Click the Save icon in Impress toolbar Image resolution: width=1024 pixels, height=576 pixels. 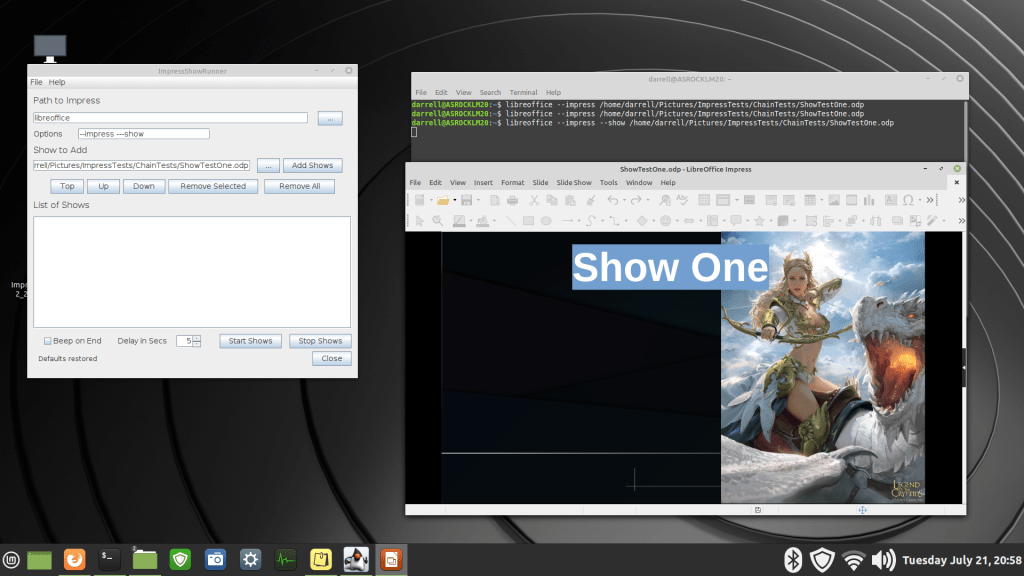point(465,200)
